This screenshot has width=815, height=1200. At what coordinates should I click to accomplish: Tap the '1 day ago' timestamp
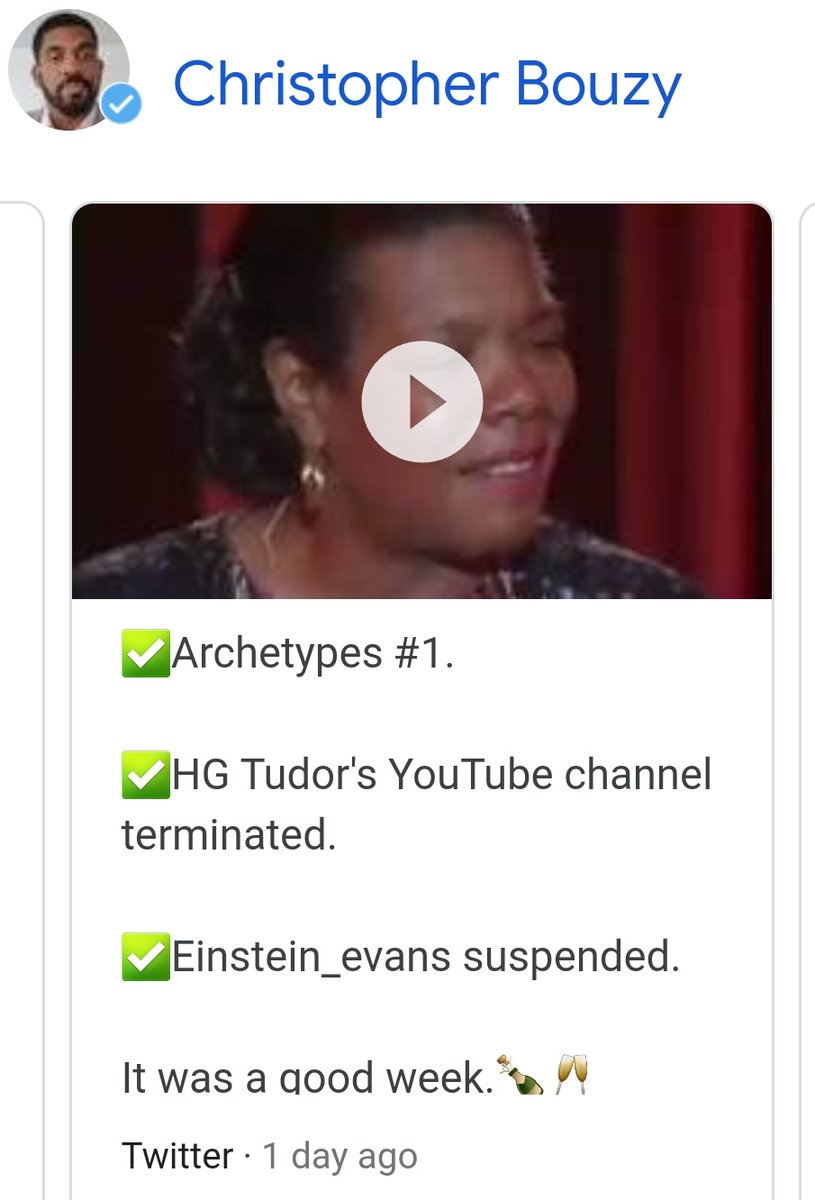click(x=339, y=1156)
